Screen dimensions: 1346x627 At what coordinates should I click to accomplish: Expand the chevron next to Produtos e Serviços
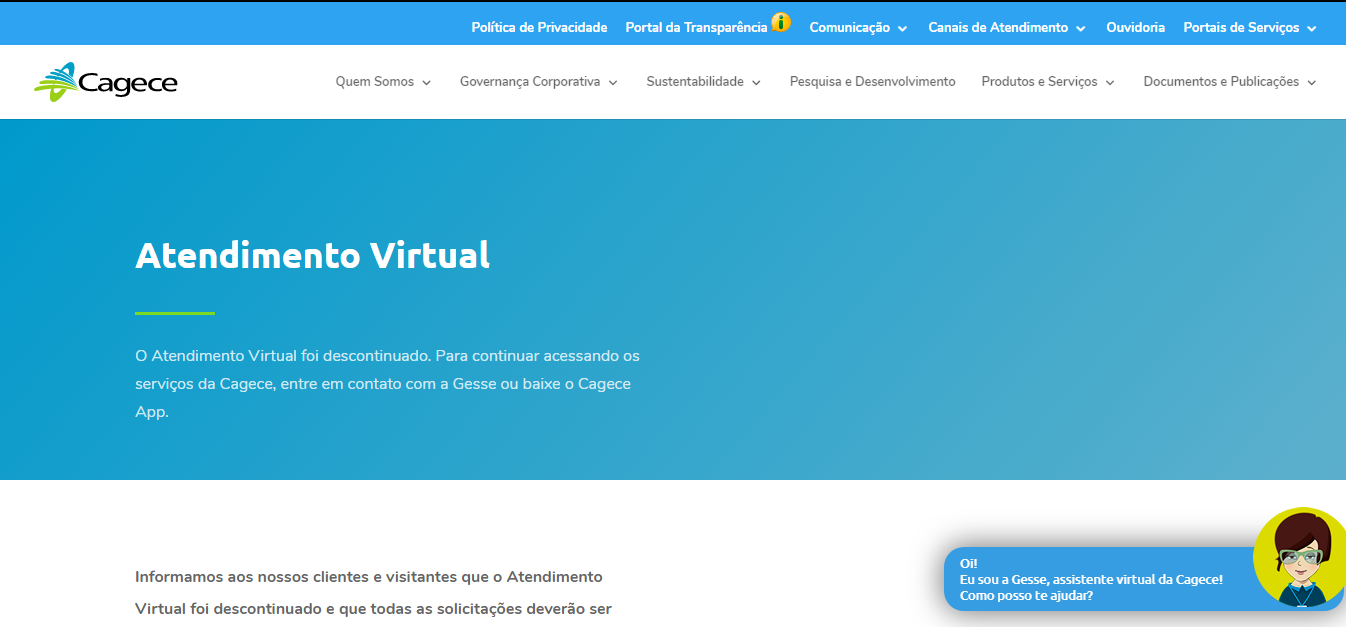[1110, 83]
